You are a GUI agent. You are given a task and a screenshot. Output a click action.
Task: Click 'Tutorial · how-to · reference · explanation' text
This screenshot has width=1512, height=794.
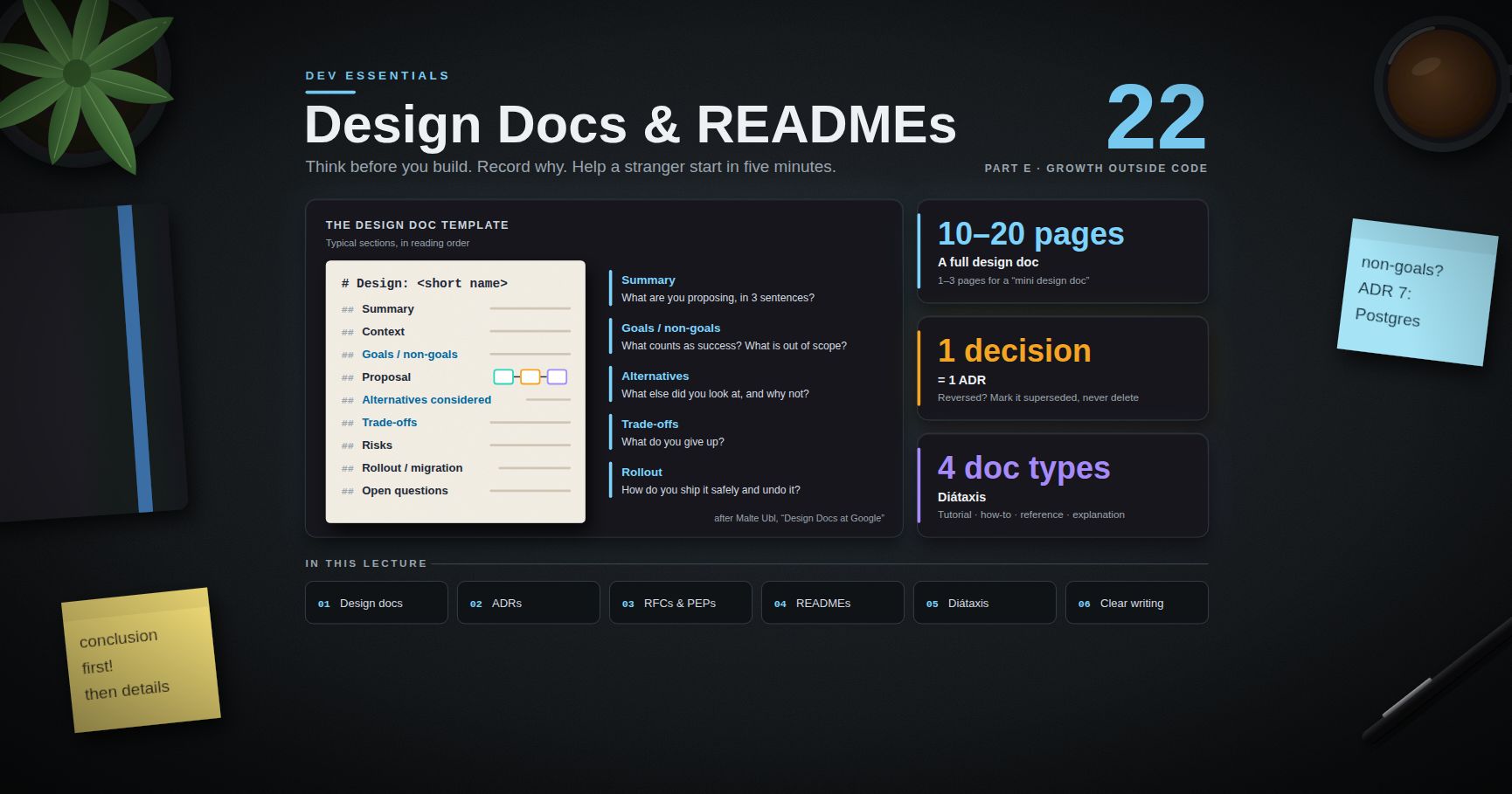[x=1031, y=514]
